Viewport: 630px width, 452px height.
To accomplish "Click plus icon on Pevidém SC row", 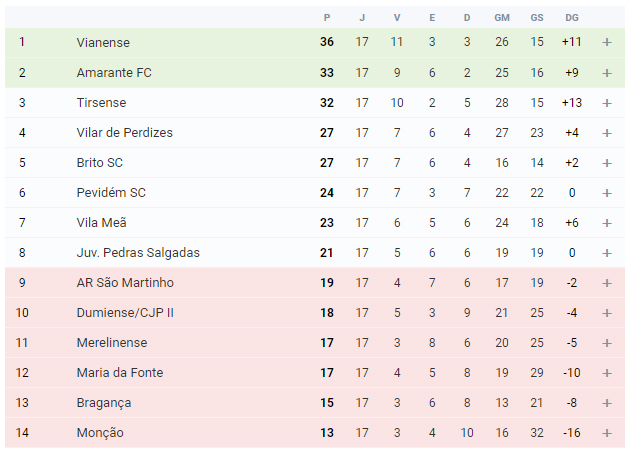I will click(x=607, y=193).
